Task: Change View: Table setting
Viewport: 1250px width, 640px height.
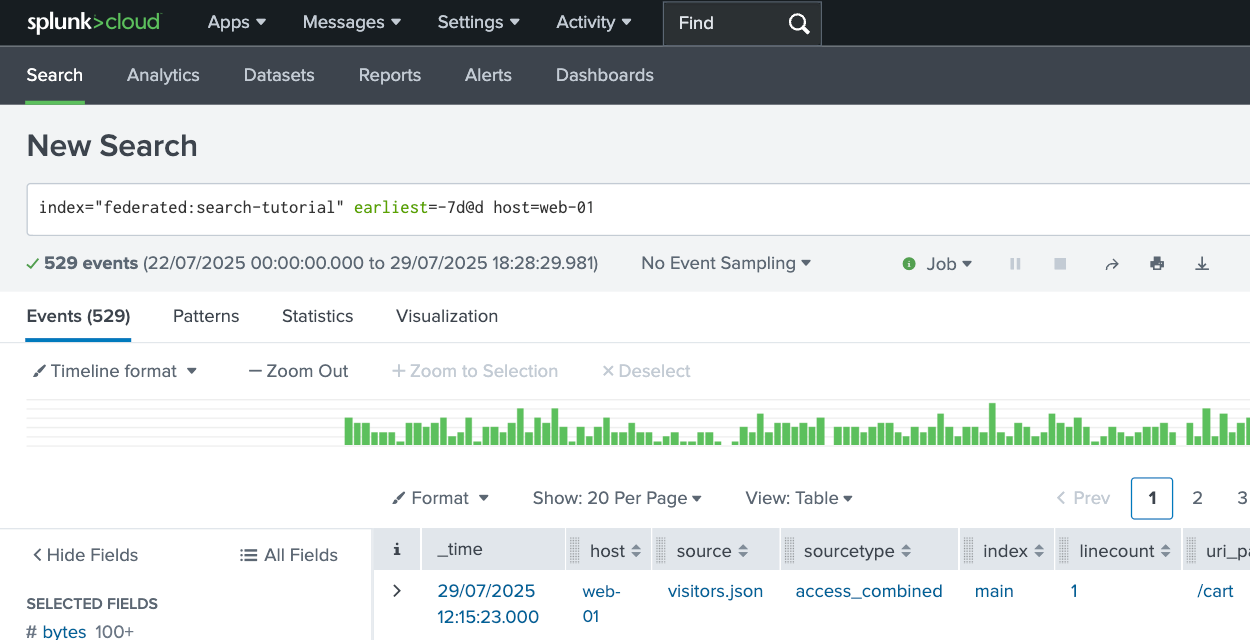Action: tap(799, 498)
